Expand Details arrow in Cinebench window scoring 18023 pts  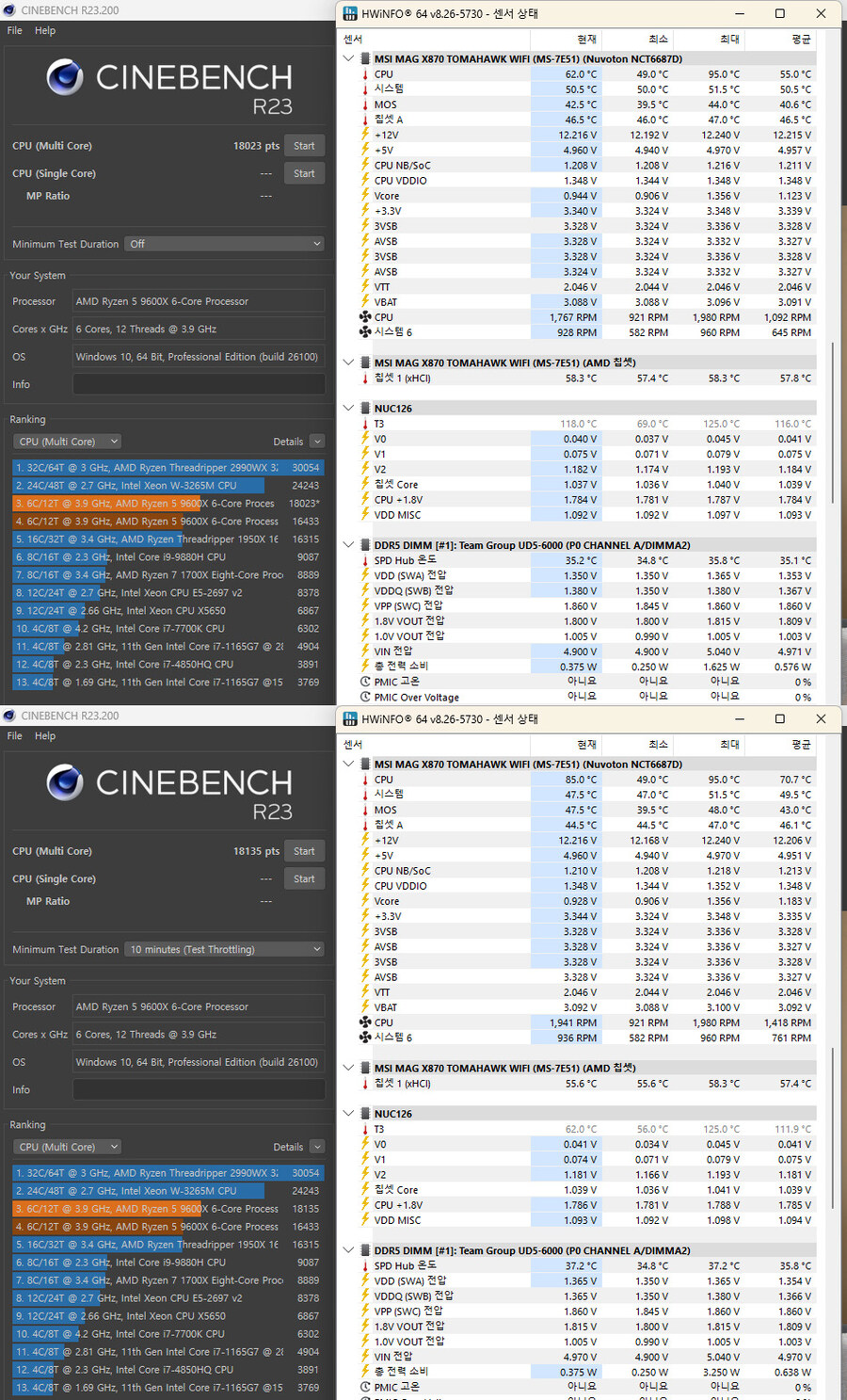tap(316, 442)
